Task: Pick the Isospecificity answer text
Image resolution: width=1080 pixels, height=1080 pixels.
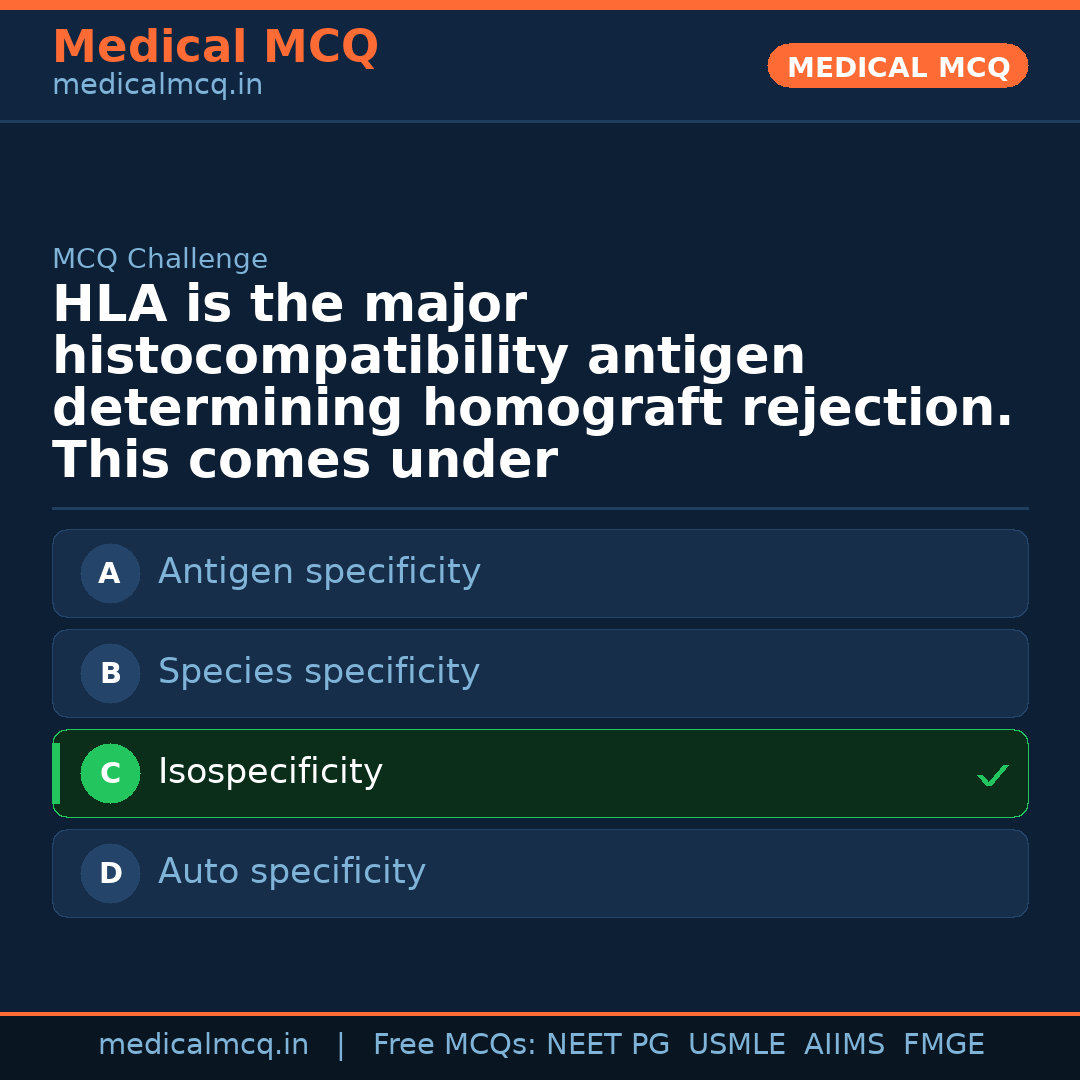Action: tap(270, 772)
